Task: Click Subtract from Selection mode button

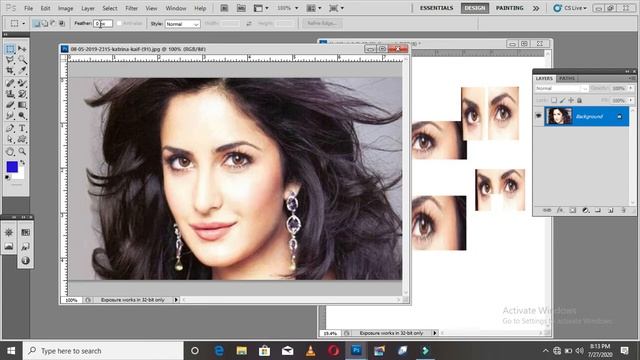Action: click(x=53, y=24)
